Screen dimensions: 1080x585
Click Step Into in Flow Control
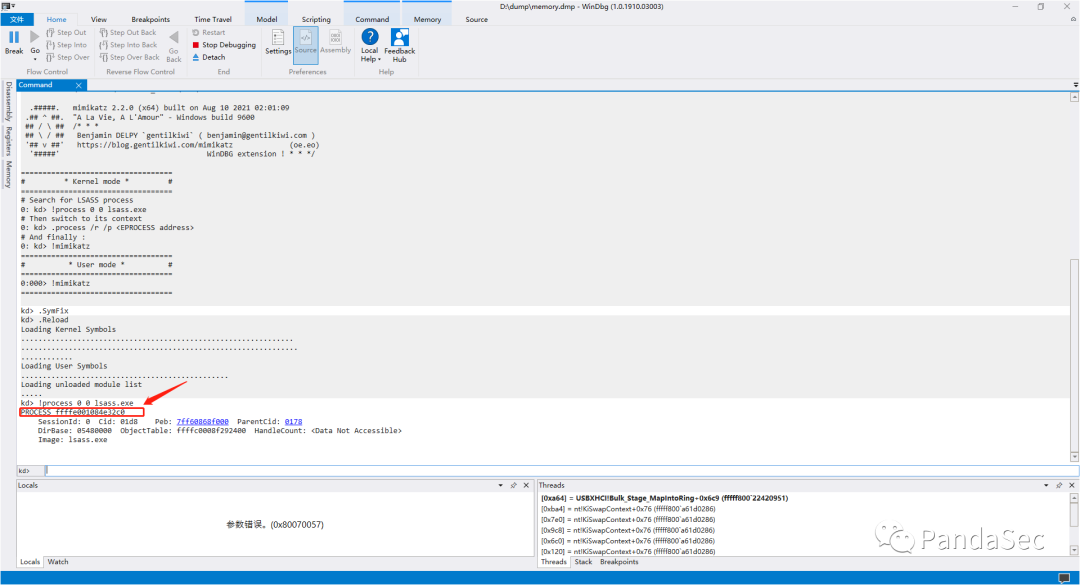[x=66, y=45]
